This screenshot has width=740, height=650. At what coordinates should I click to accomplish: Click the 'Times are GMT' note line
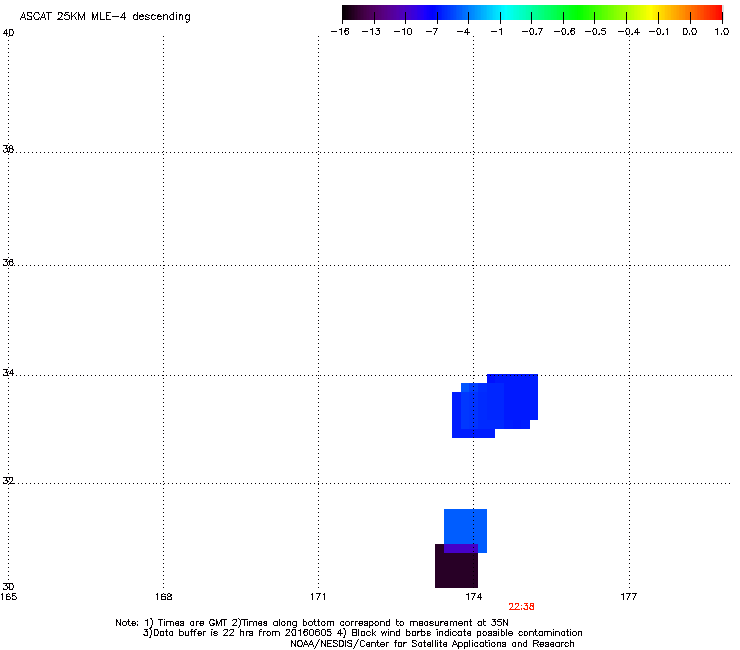(312, 623)
